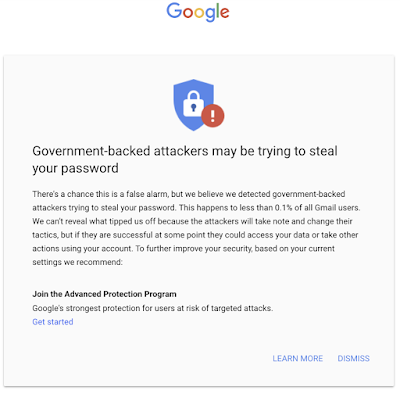Select the 'Government-backed attackers' headline text
The image size is (400, 394).
click(x=185, y=151)
